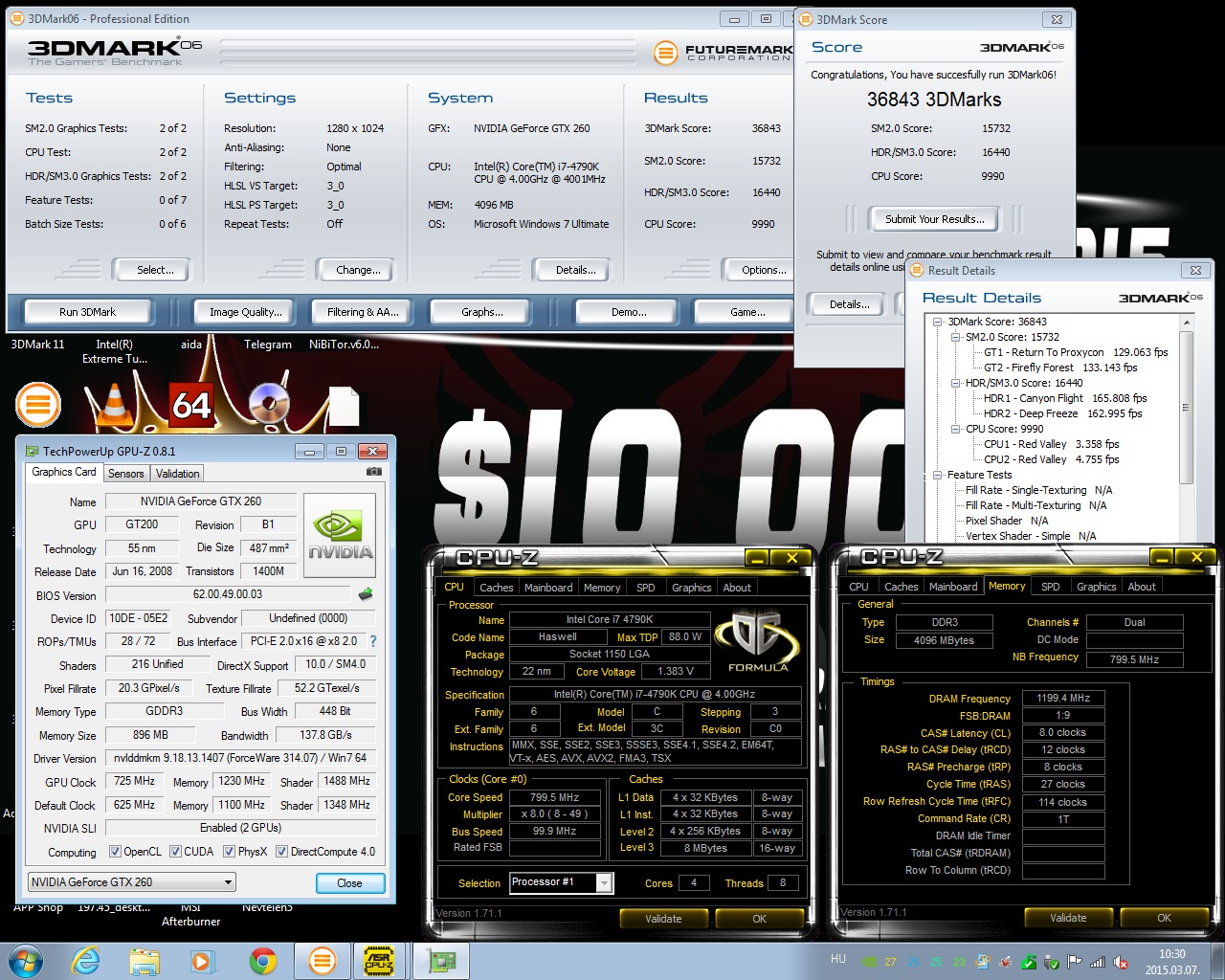Open the Graphics tab in right CPU-Z
The image size is (1225, 980).
coord(1096,587)
